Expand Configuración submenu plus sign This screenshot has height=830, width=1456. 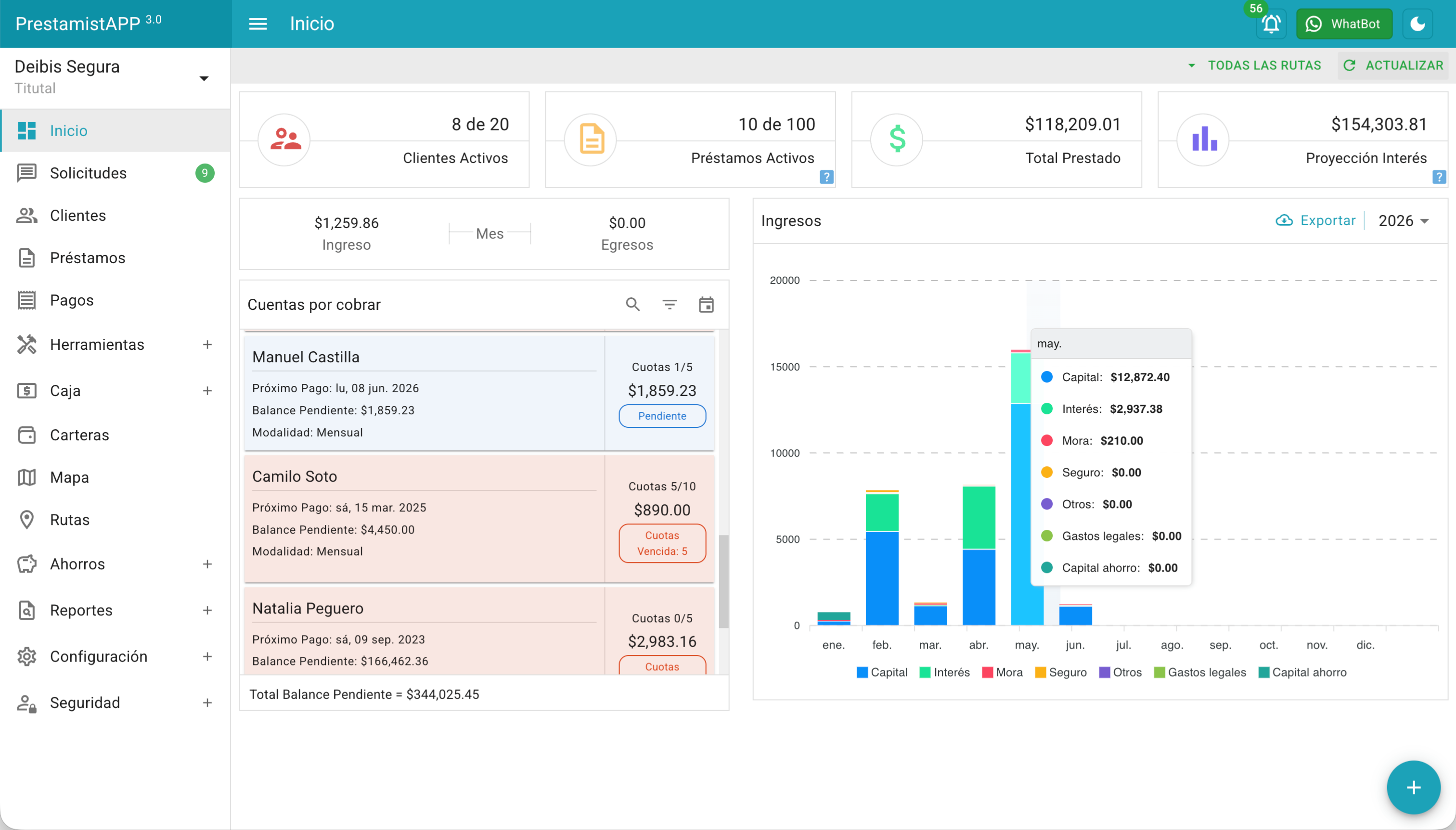[207, 656]
